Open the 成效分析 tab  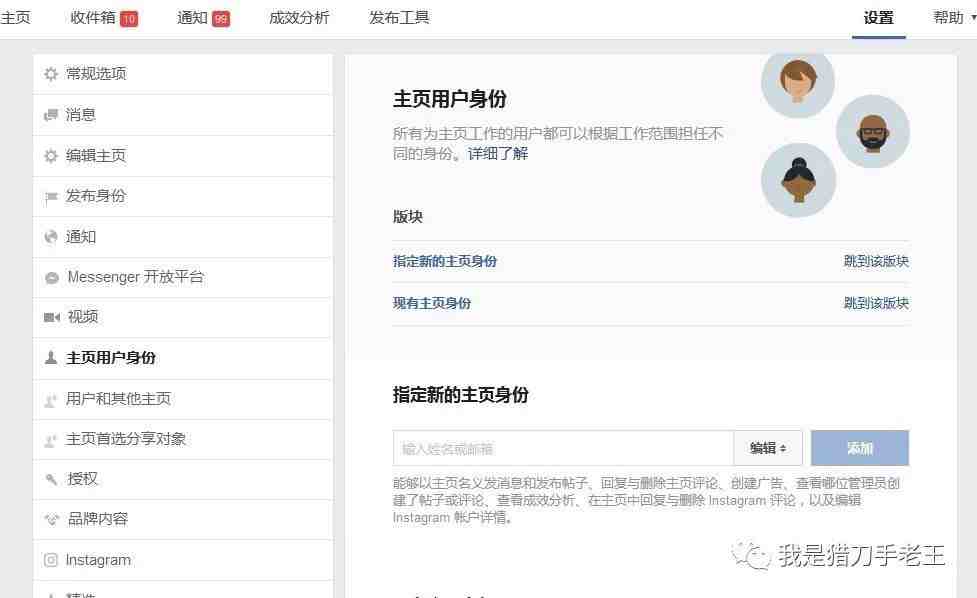point(299,18)
